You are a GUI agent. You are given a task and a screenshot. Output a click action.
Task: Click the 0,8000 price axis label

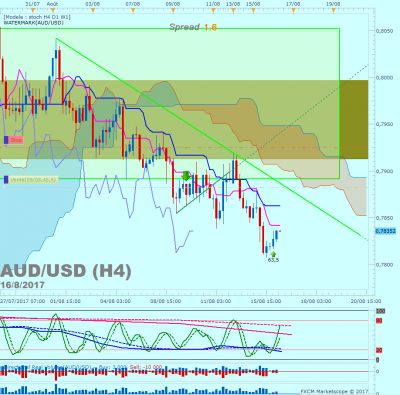pyautogui.click(x=384, y=77)
